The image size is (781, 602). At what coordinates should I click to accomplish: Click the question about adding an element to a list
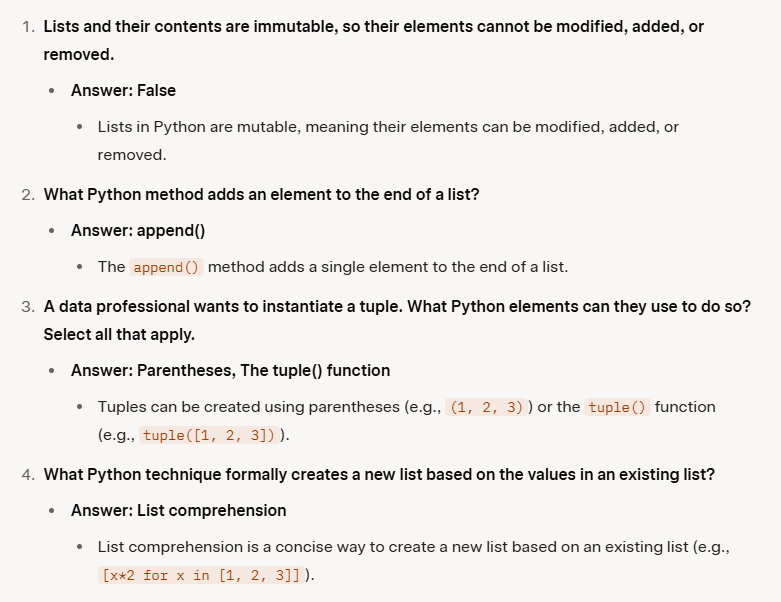261,194
